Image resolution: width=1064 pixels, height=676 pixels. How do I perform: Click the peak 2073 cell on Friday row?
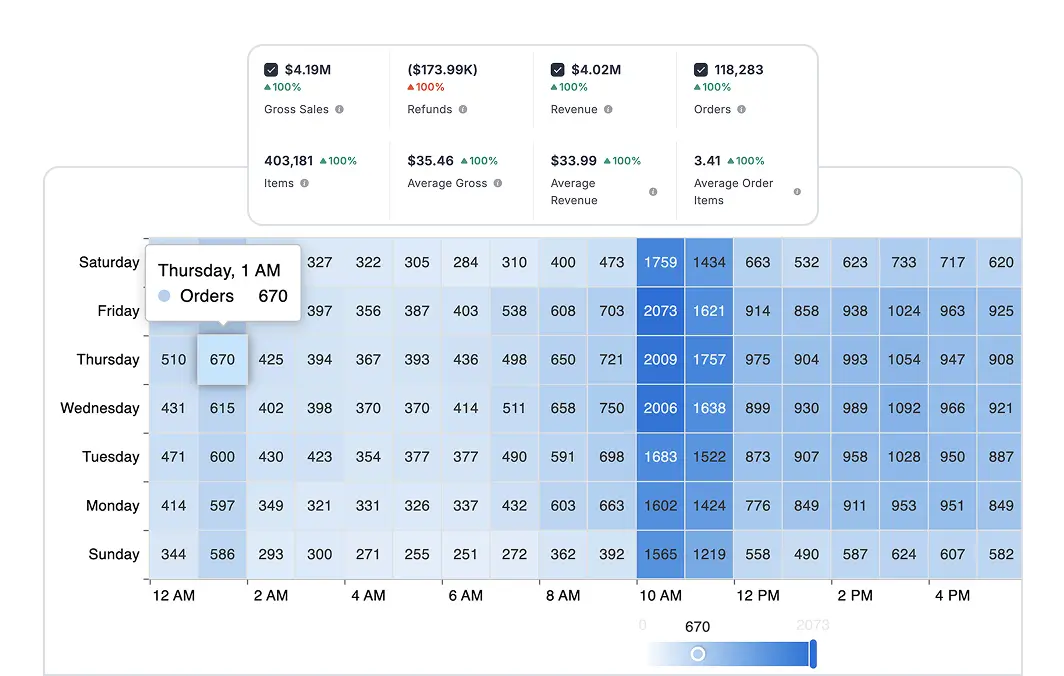(660, 311)
